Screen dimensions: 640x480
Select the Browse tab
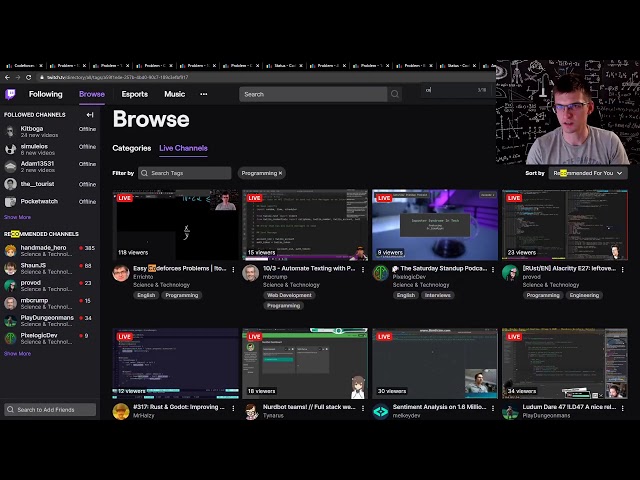pyautogui.click(x=92, y=94)
